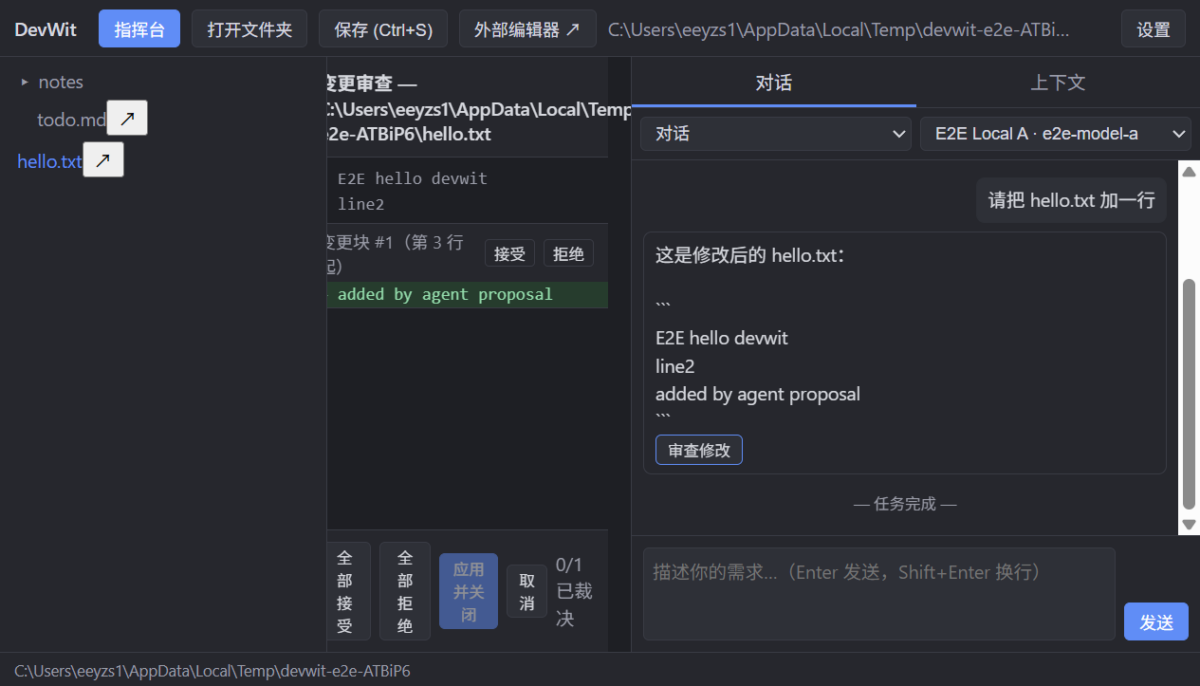Click the status bar folder path
This screenshot has height=686, width=1200.
pos(212,670)
